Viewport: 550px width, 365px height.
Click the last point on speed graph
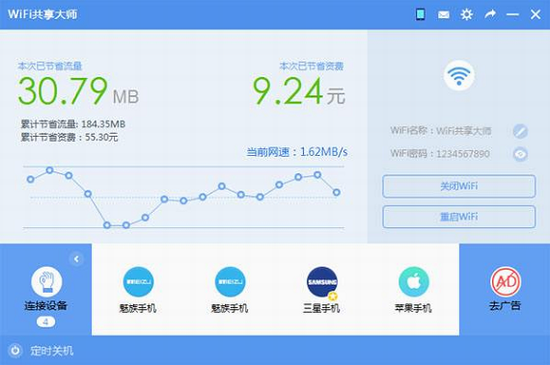(336, 192)
